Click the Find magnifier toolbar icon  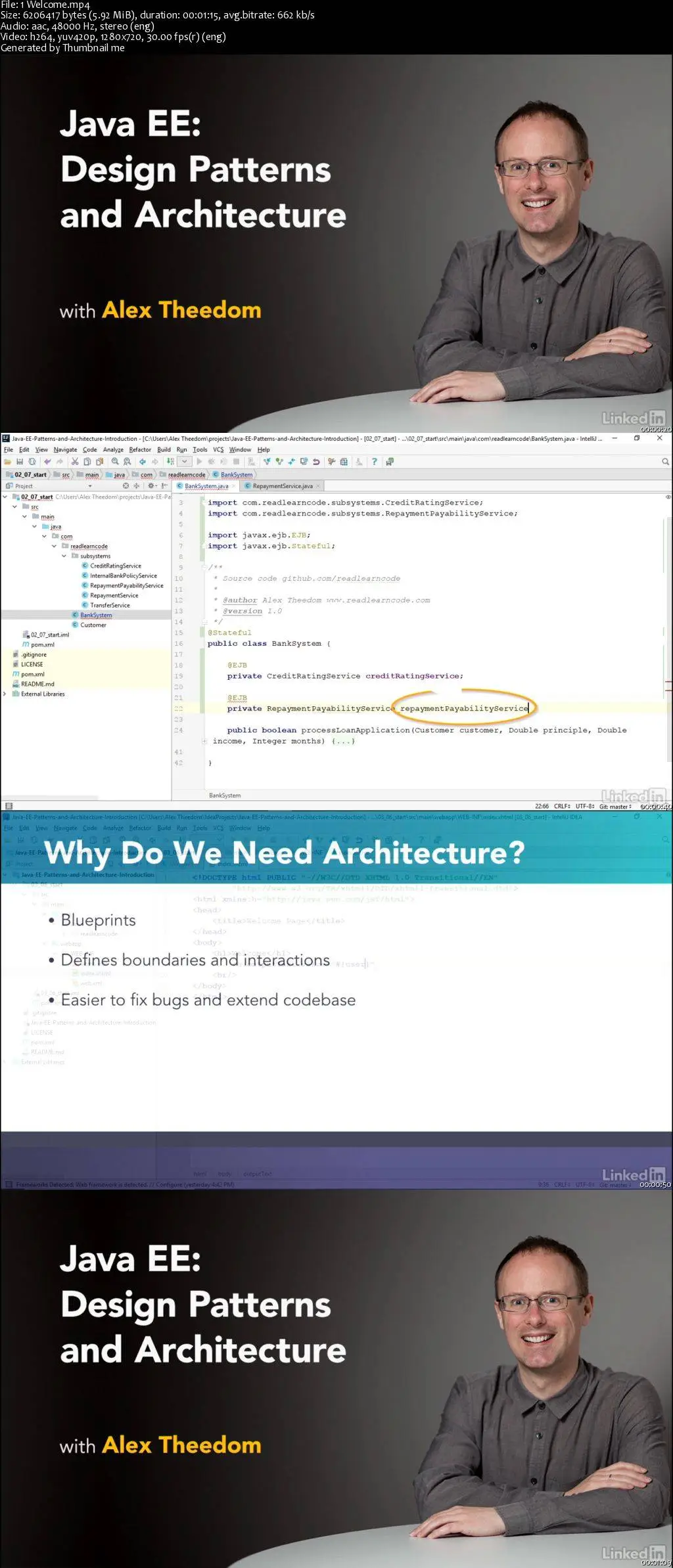[x=115, y=461]
